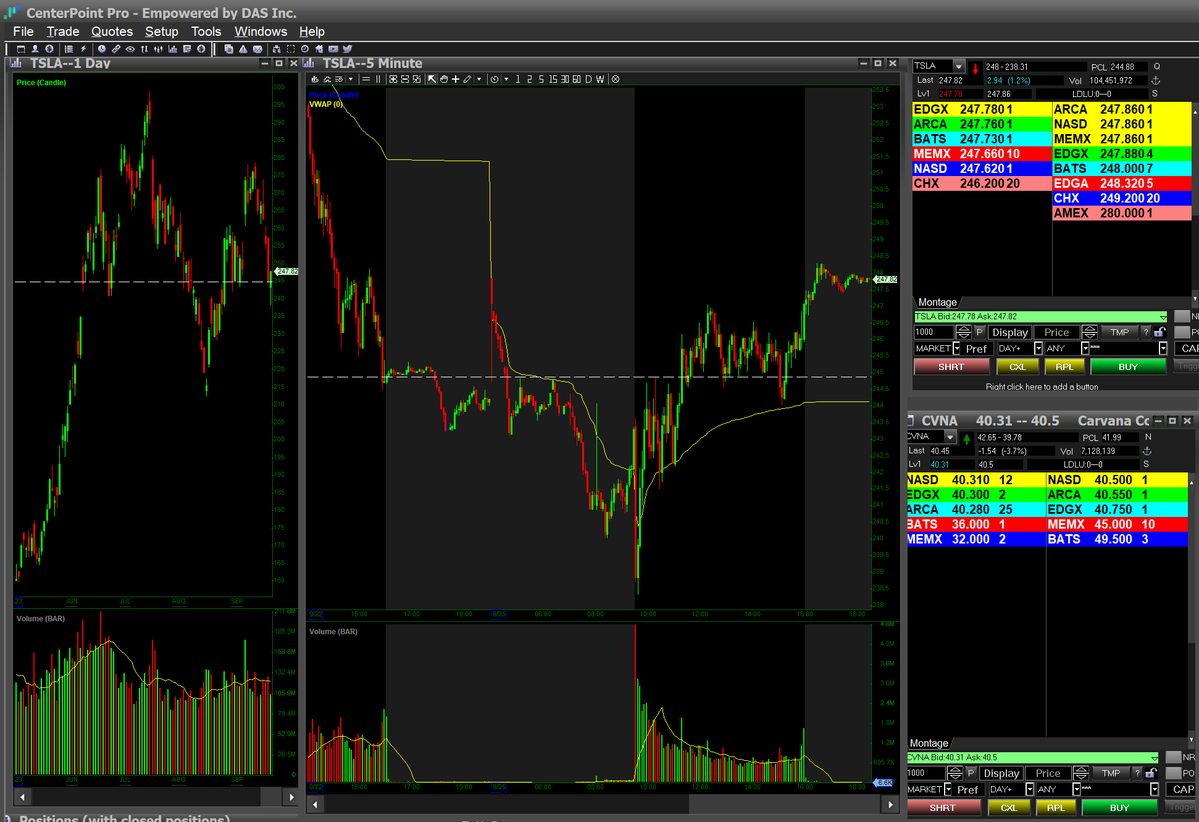Click the chart type icon in 5 Minute toolbar
The height and width of the screenshot is (822, 1199).
click(x=314, y=79)
